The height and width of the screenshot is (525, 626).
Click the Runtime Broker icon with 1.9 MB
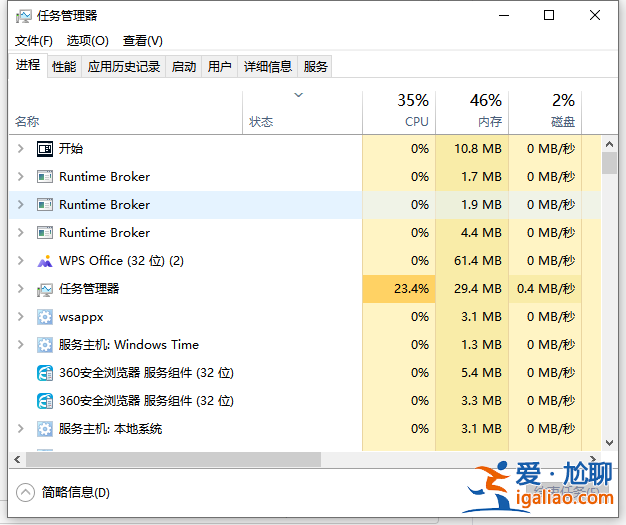click(x=45, y=205)
